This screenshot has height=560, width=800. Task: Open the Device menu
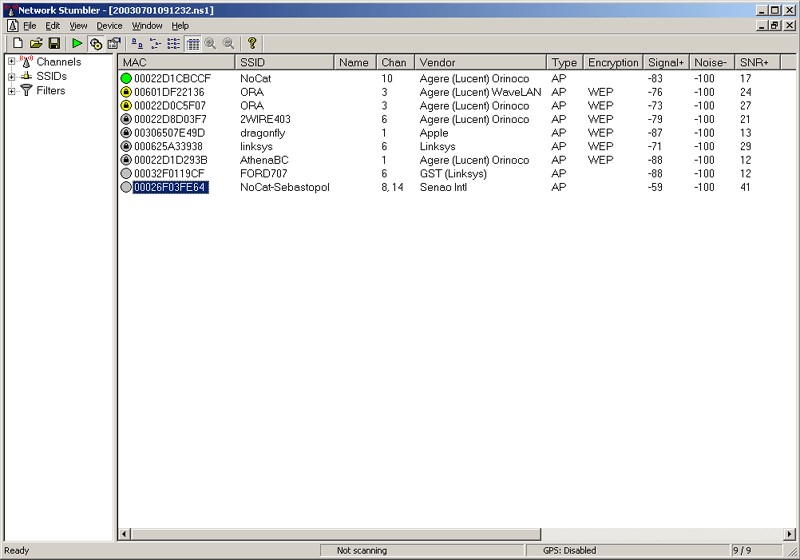pos(109,25)
